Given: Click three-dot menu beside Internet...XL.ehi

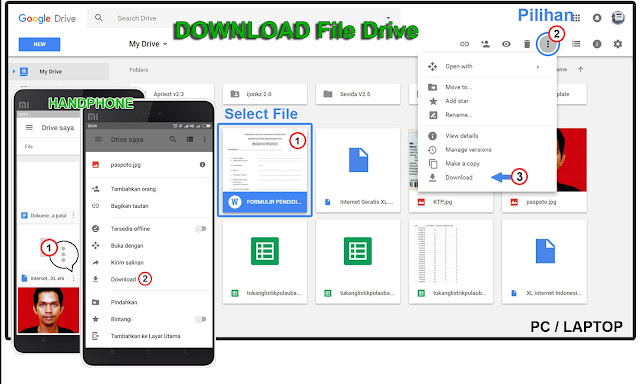Looking at the screenshot, I should pos(73,278).
